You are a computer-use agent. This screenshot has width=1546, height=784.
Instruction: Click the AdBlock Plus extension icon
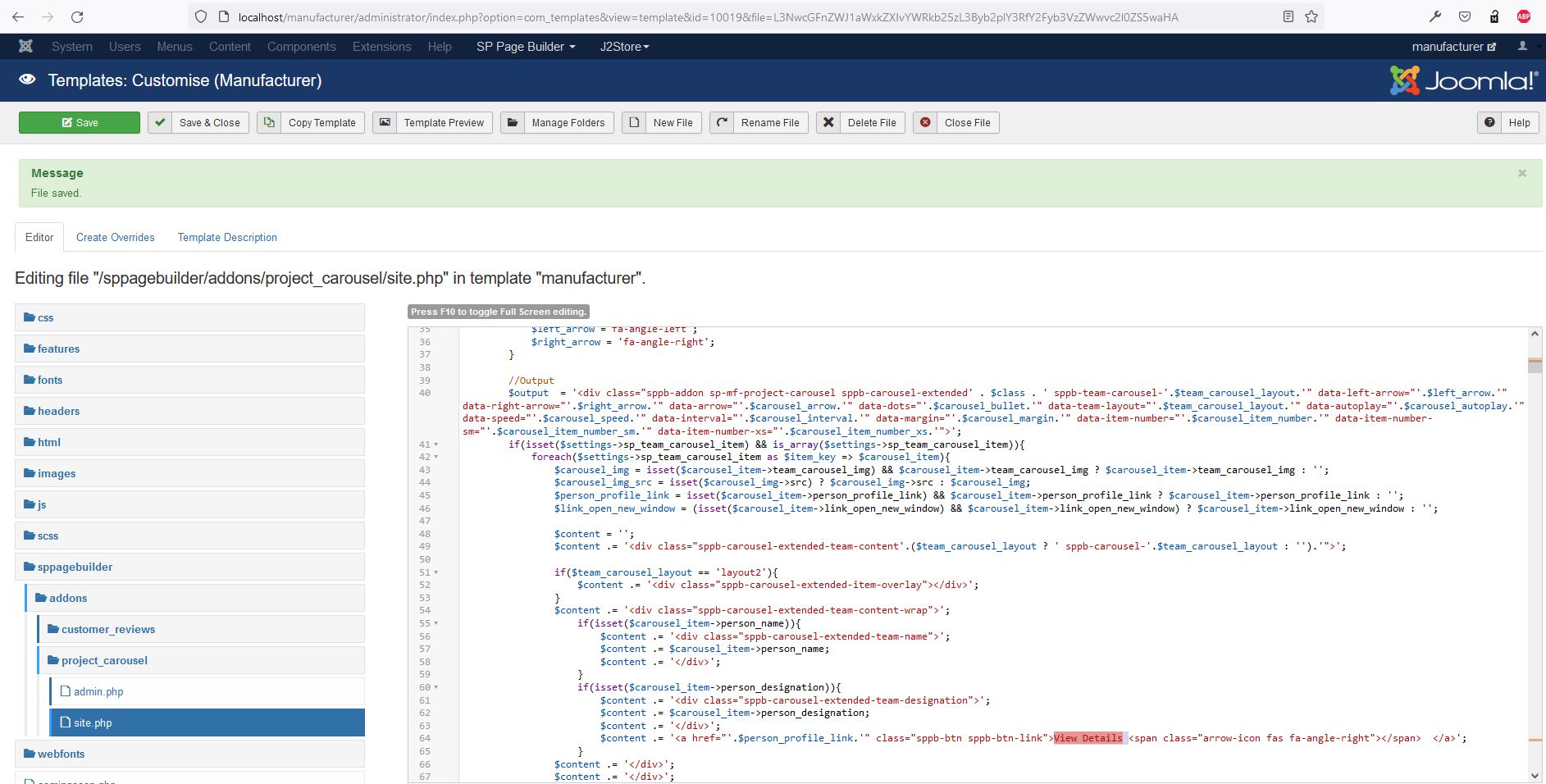(1523, 16)
